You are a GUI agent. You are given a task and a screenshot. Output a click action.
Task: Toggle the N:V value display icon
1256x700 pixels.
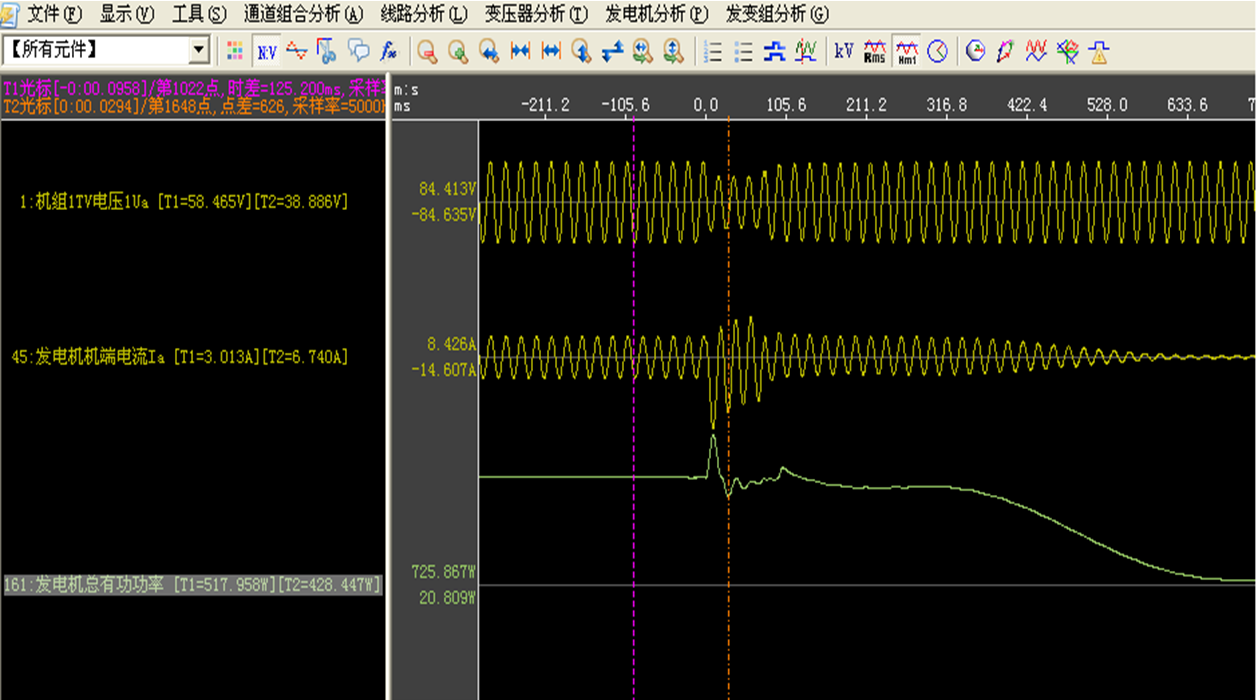[266, 51]
